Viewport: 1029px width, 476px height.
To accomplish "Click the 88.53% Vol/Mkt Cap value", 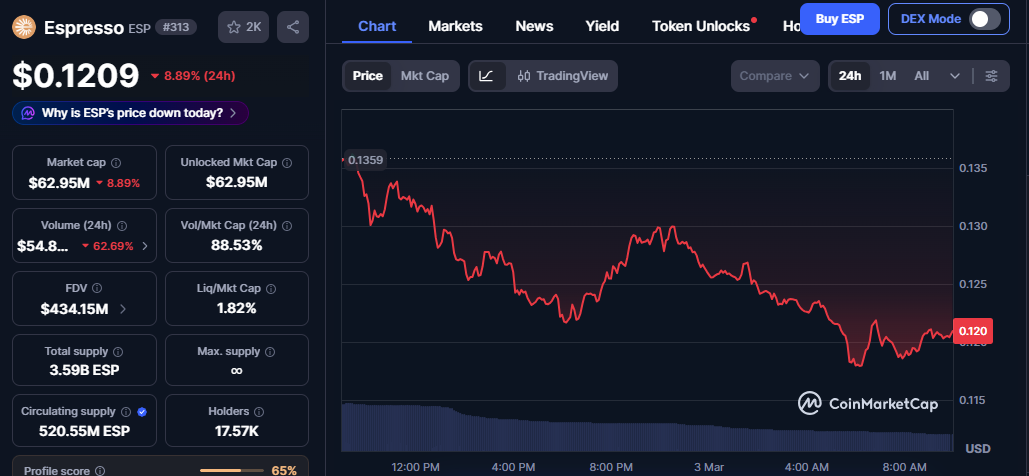I will [236, 246].
